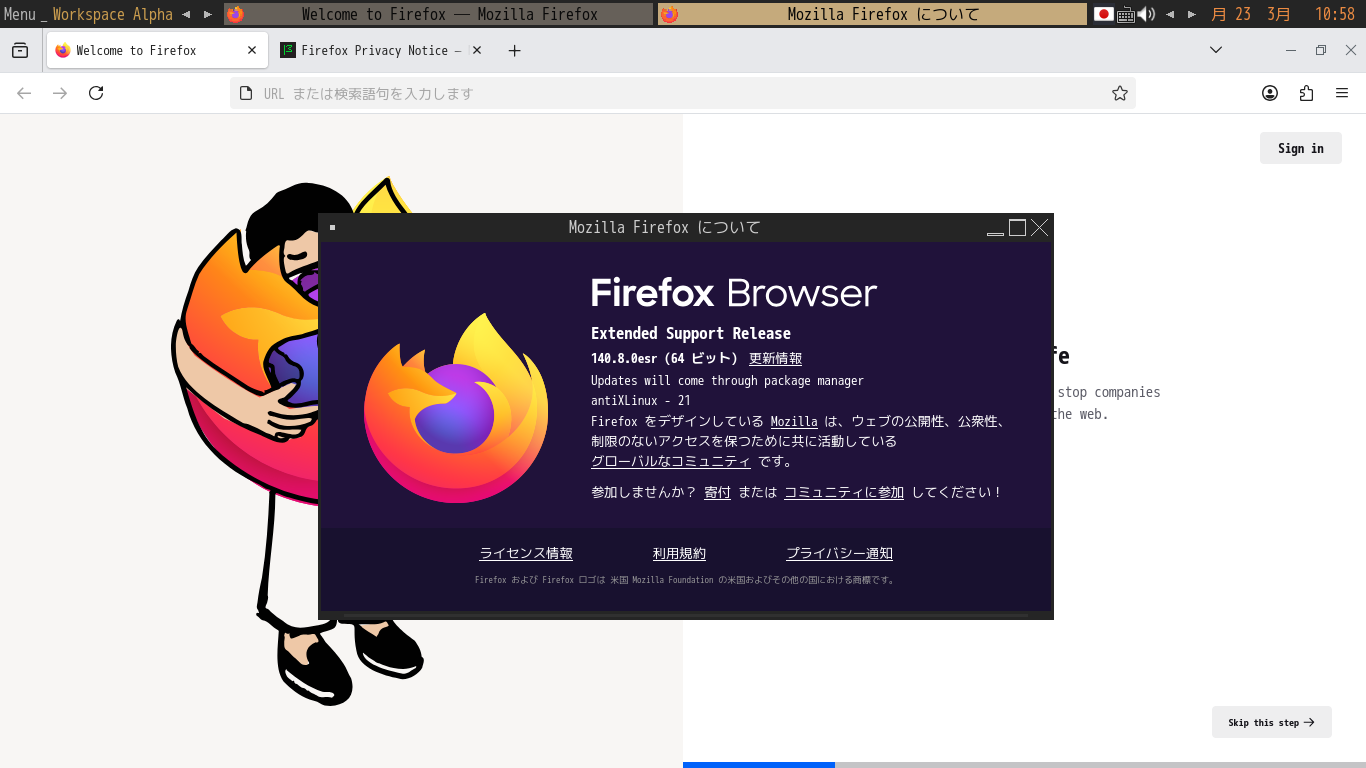Open the Firefox View icon
The image size is (1366, 768).
click(x=20, y=50)
